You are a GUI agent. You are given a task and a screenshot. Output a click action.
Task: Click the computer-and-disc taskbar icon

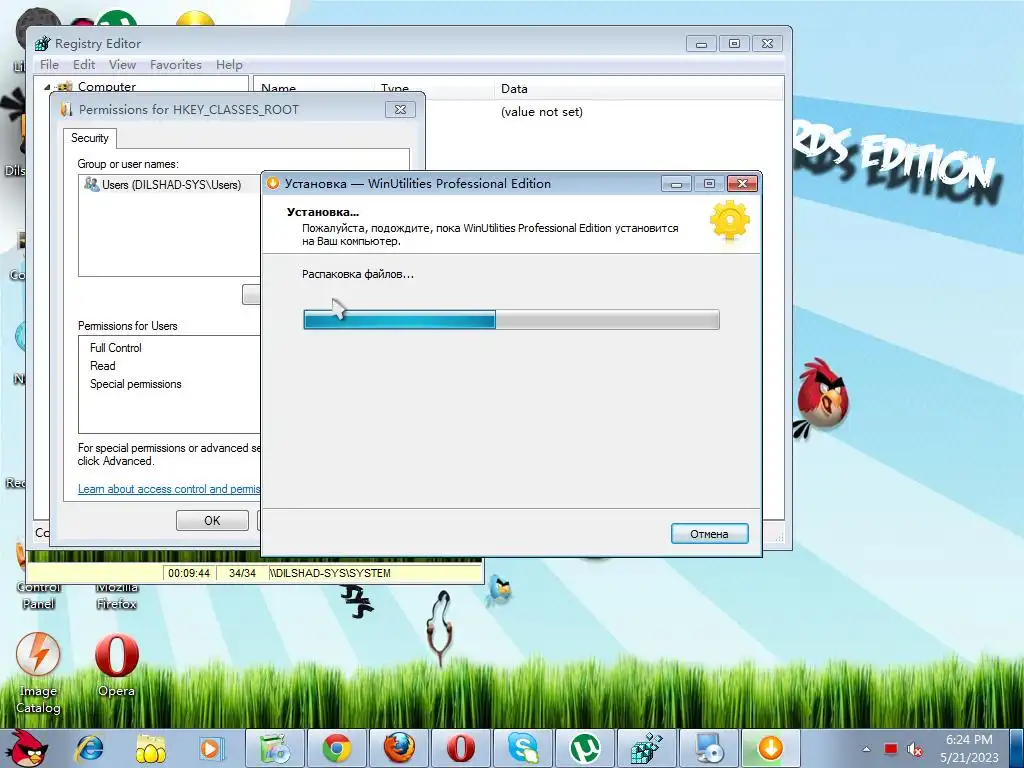[709, 748]
